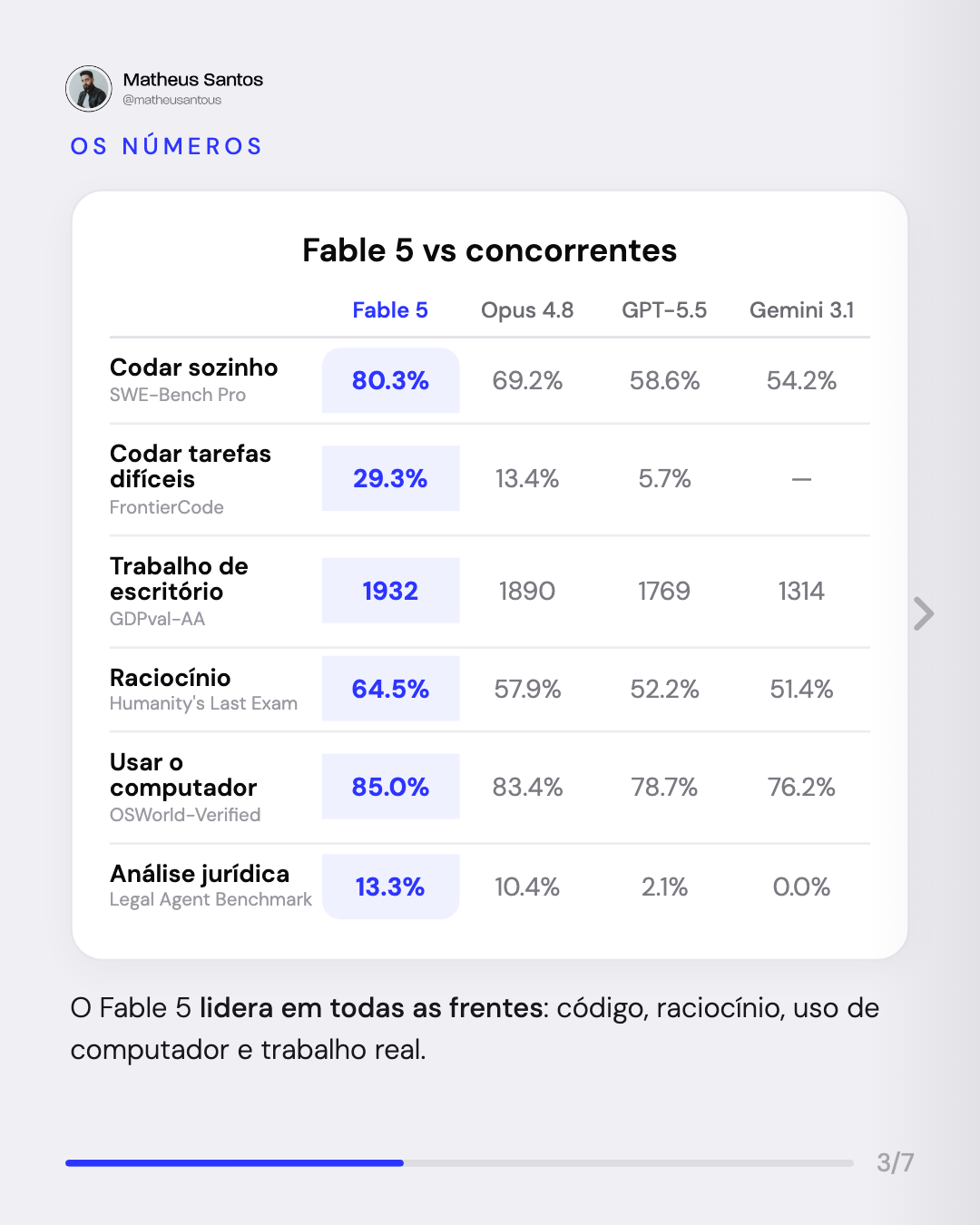Click the blue slide progress bar
The height and width of the screenshot is (1225, 980).
point(234,1162)
